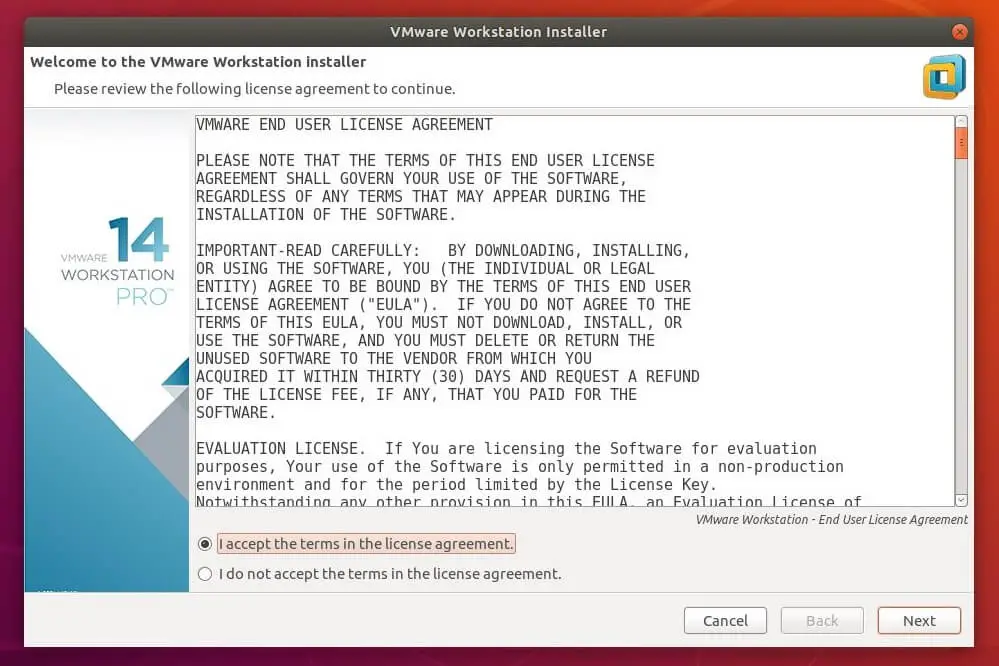Click the grayed-out Back button
The image size is (999, 666).
click(822, 620)
